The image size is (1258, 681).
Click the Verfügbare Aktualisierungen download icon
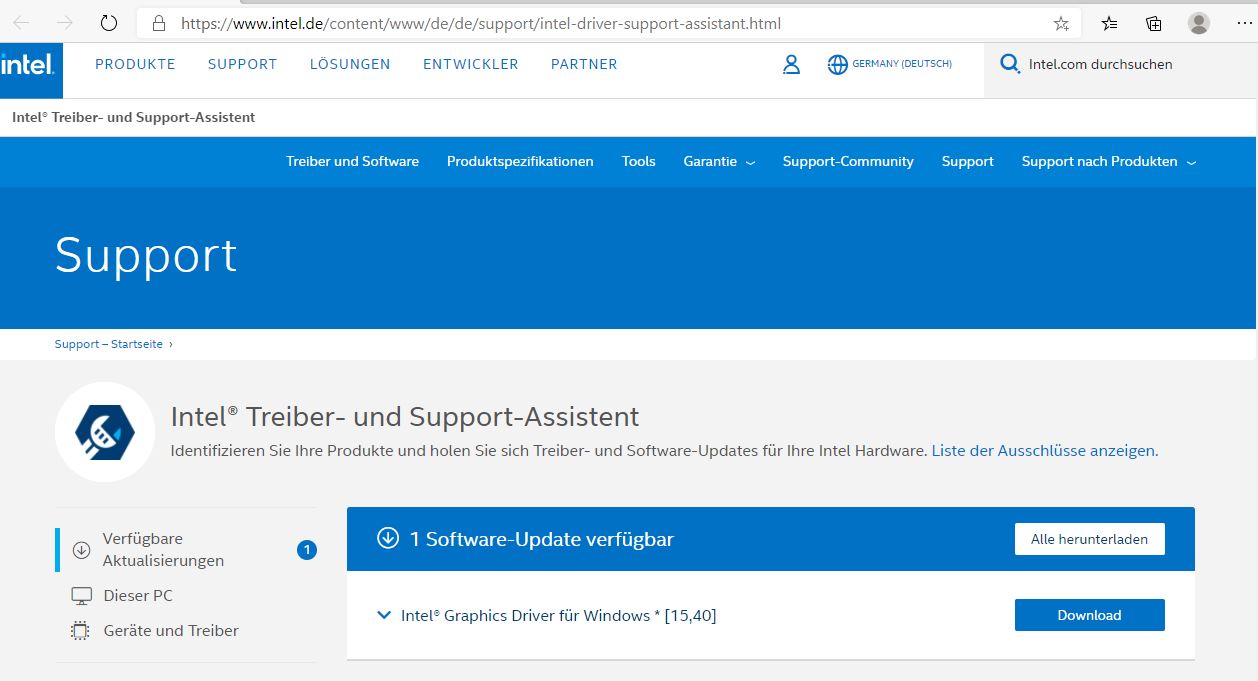coord(82,550)
